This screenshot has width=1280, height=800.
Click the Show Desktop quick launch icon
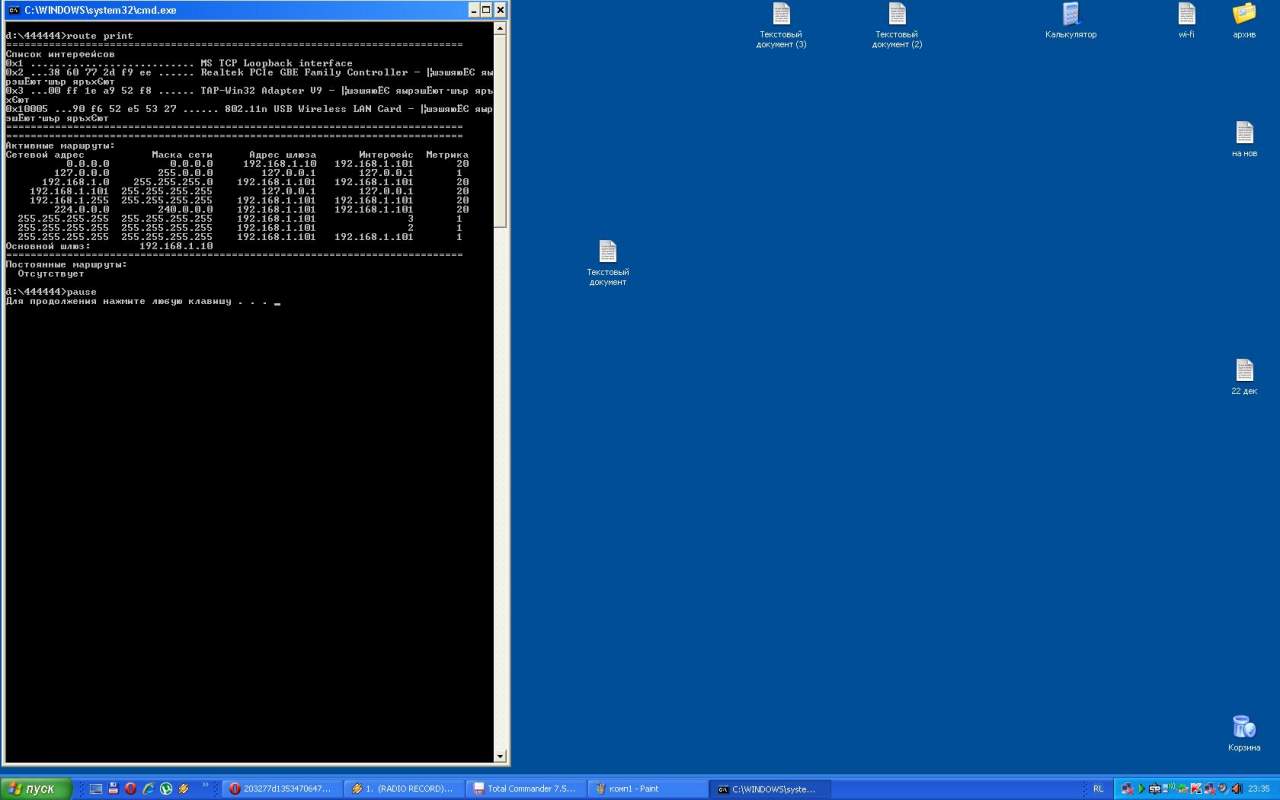[x=96, y=789]
